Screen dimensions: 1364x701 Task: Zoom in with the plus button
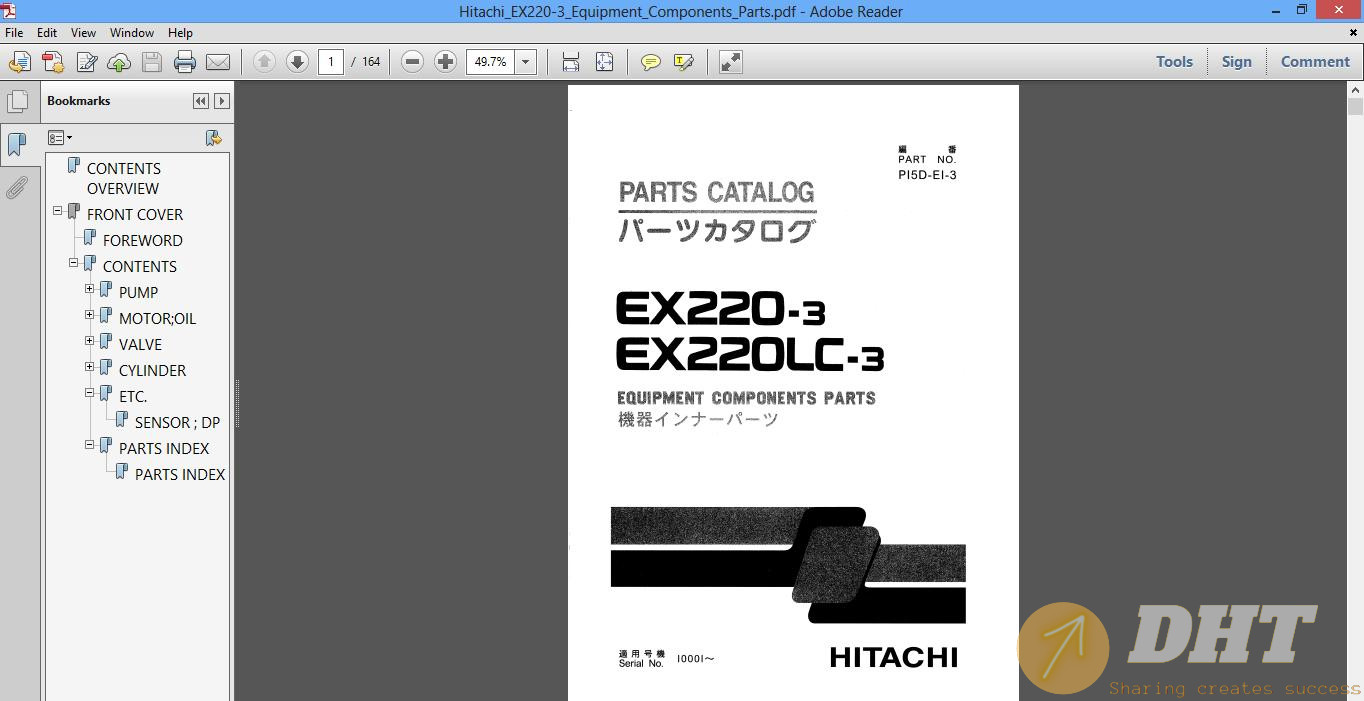tap(445, 62)
